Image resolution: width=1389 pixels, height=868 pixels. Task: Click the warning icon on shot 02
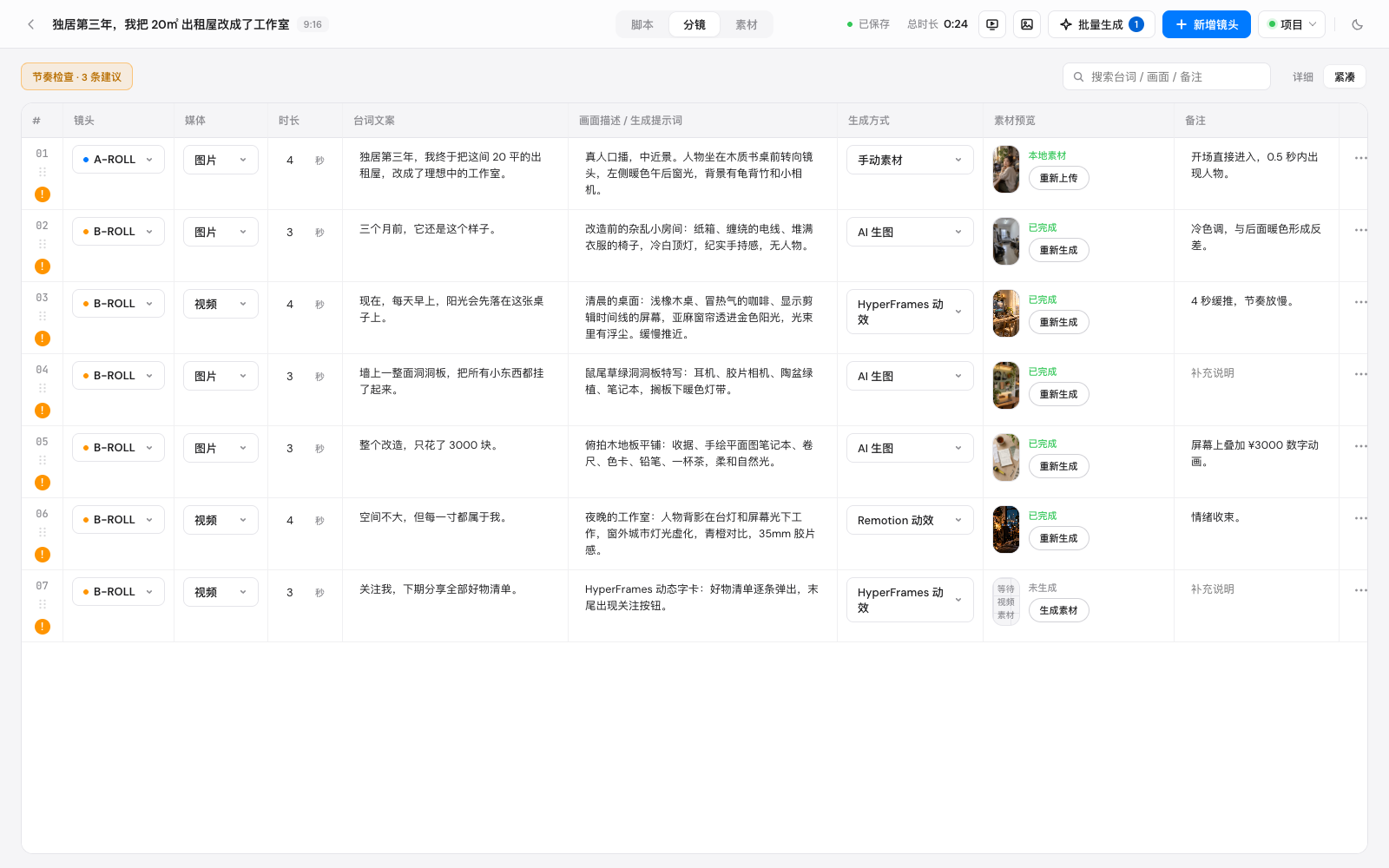coord(43,266)
